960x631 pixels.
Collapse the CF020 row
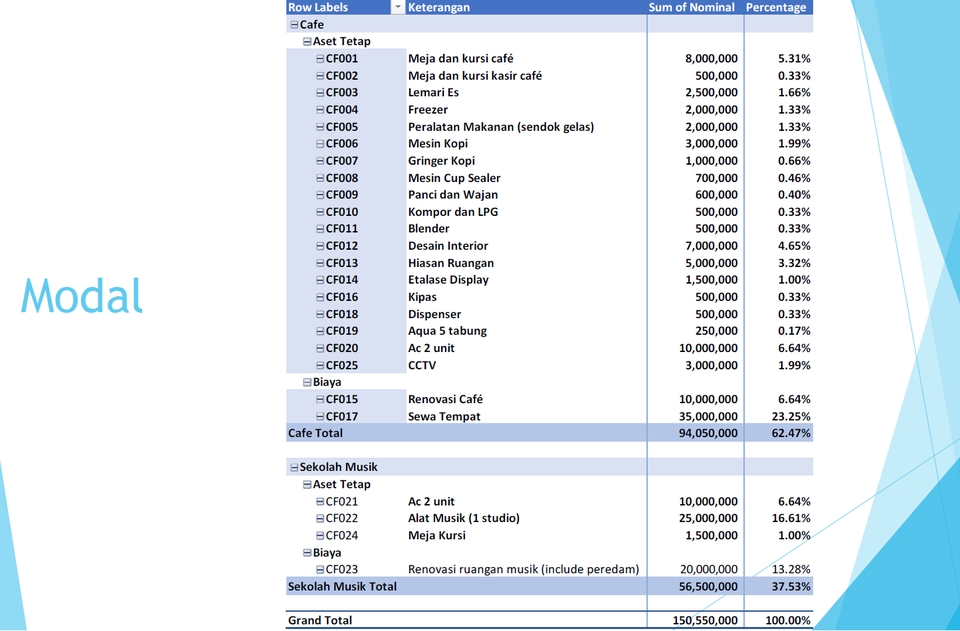pos(320,348)
